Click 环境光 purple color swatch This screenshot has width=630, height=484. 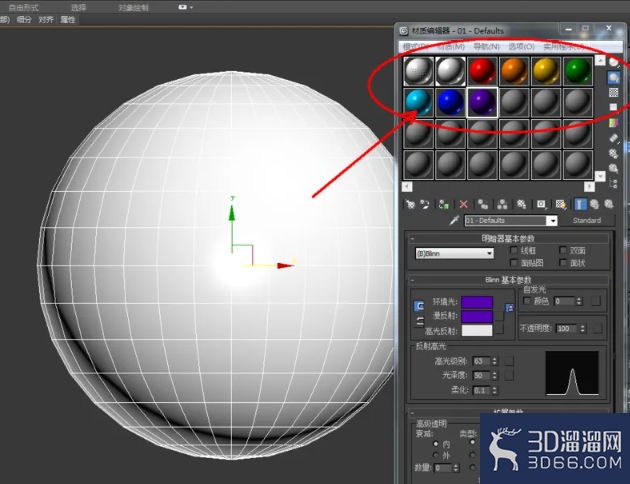[477, 302]
